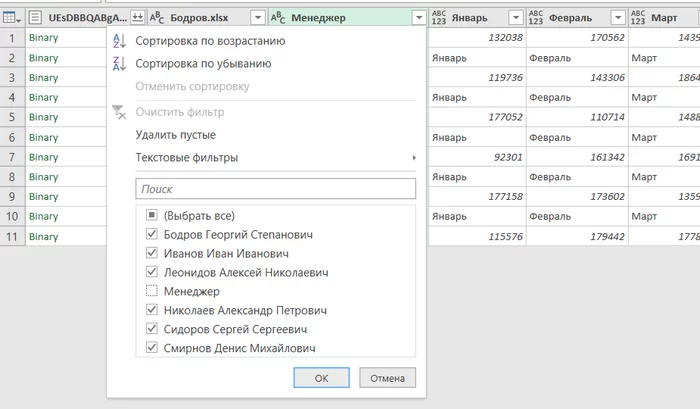Expand the Текстовые фильтры submenu arrow
This screenshot has height=409, width=700.
[x=414, y=158]
